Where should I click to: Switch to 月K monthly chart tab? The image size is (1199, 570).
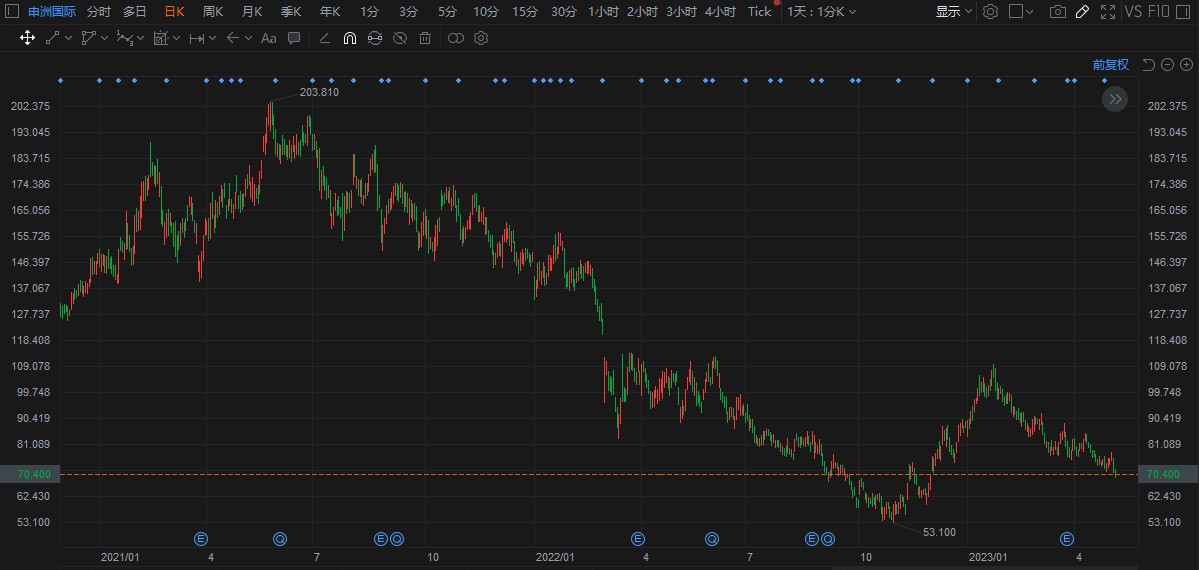(252, 11)
